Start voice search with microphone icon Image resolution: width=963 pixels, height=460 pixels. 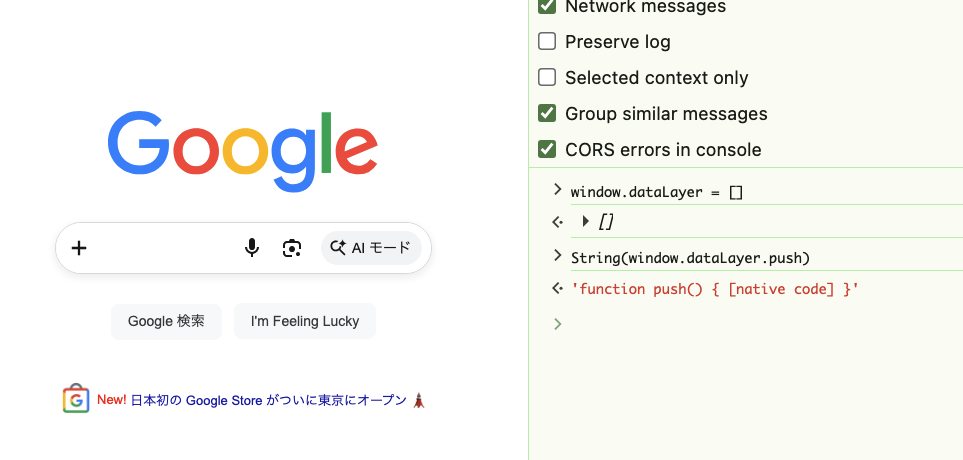[252, 248]
